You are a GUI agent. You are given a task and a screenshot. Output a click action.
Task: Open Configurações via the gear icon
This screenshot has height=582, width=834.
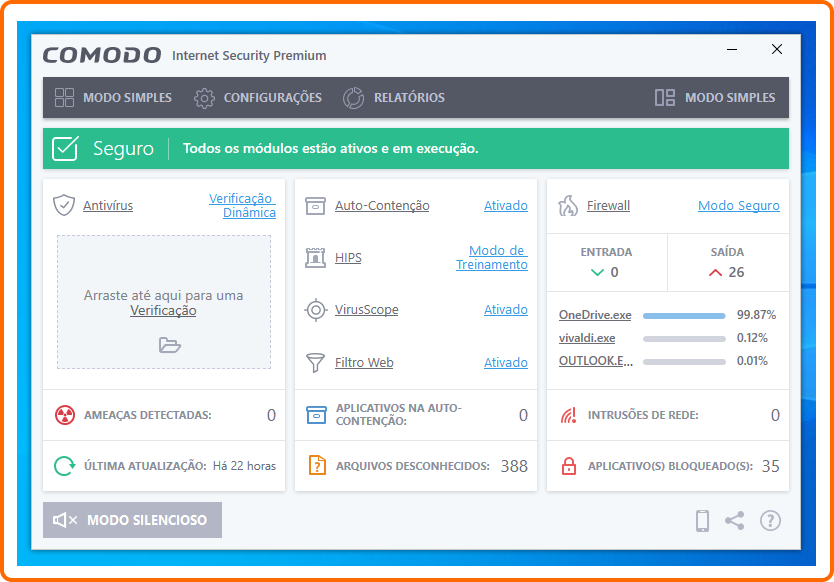tap(204, 98)
